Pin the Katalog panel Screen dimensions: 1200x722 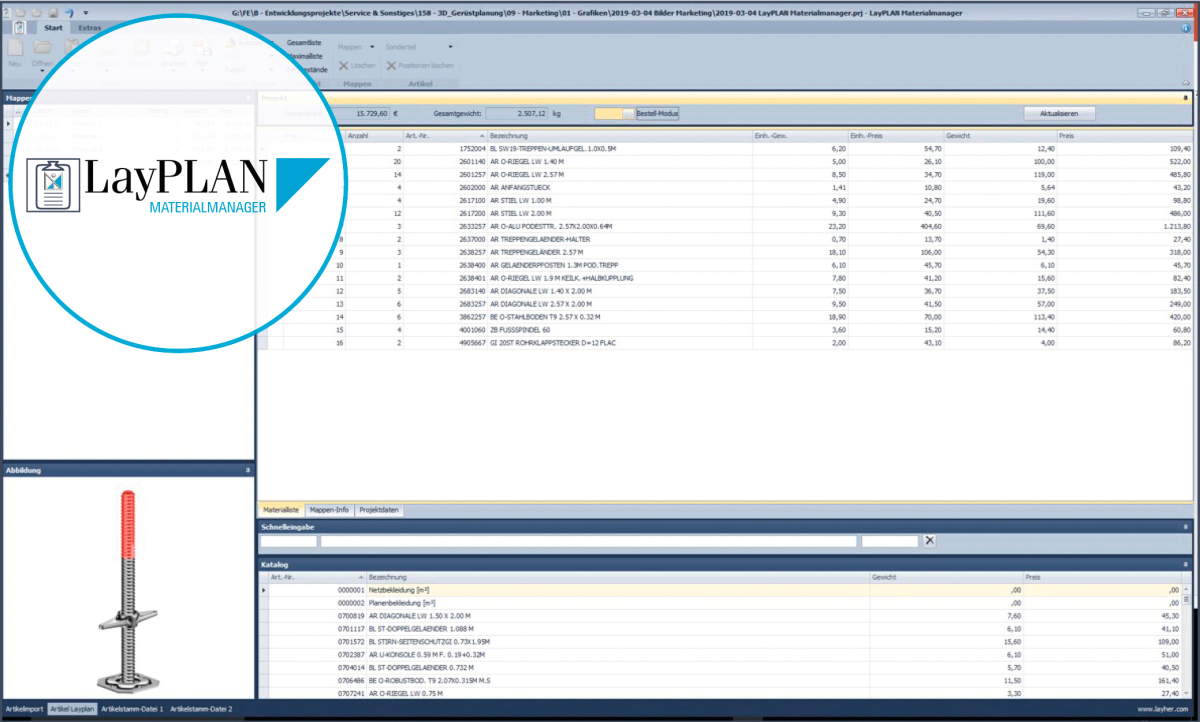(1185, 565)
